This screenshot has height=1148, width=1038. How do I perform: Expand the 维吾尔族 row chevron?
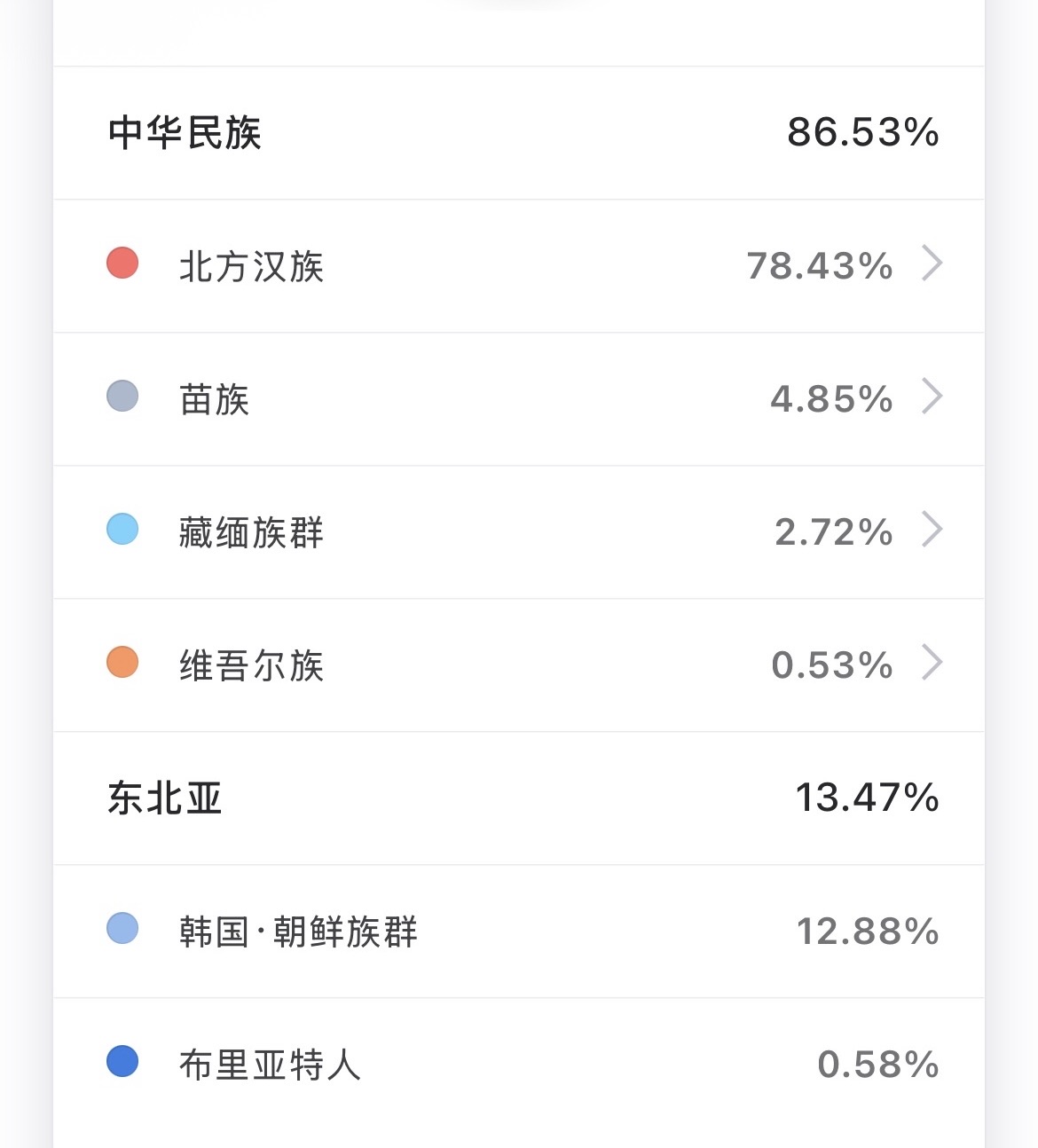click(932, 663)
